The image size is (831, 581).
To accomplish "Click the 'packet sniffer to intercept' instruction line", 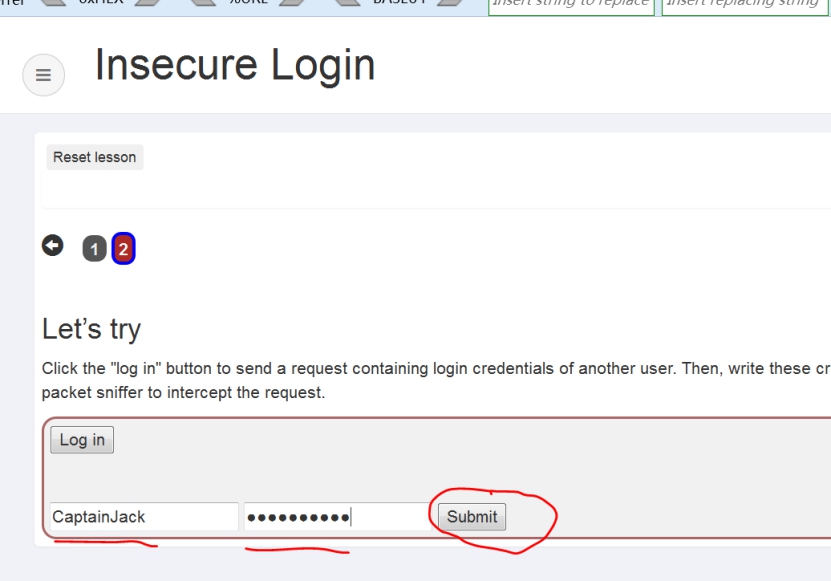I will point(183,393).
